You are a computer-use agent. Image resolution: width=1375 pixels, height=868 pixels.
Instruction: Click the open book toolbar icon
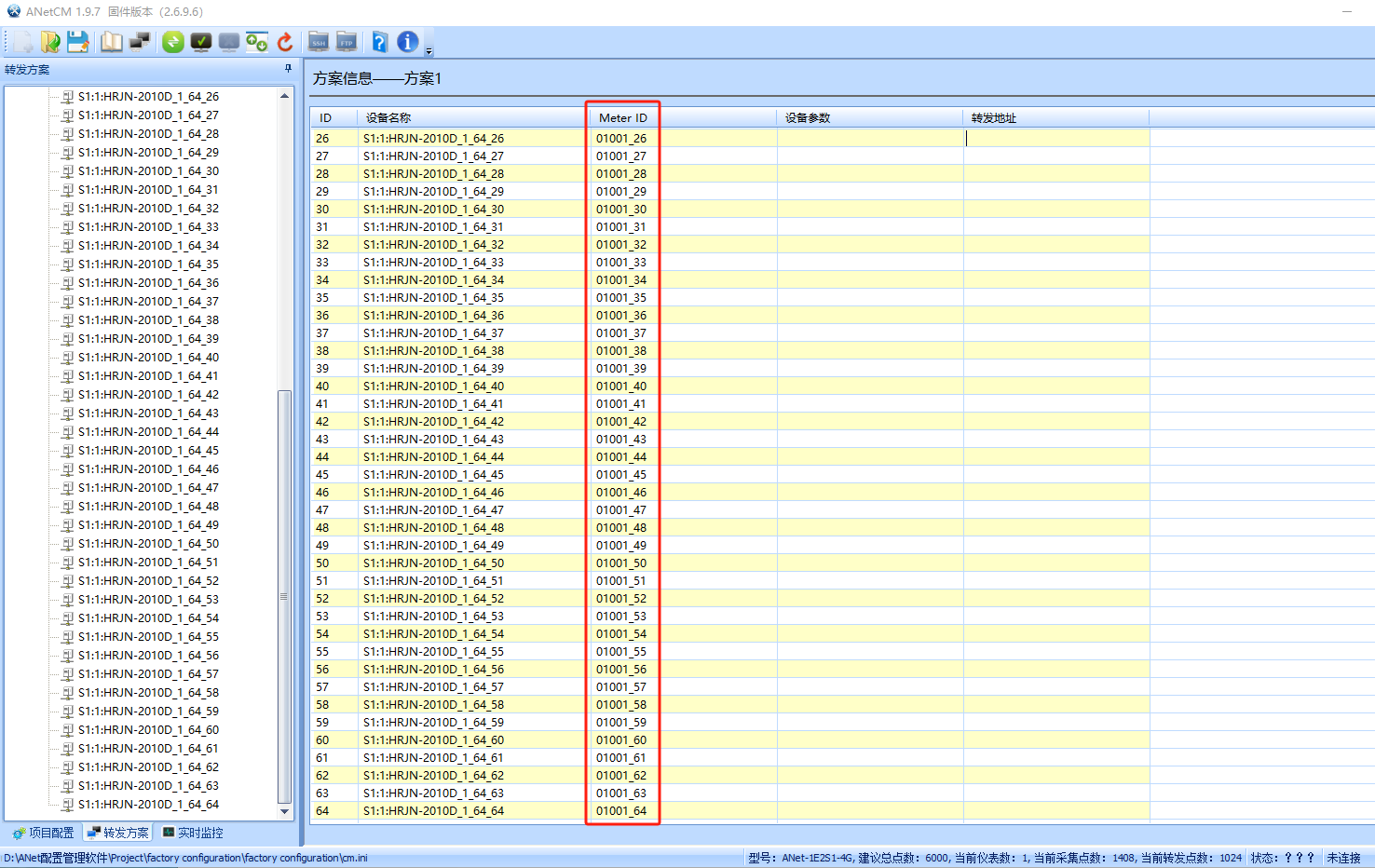pos(111,42)
